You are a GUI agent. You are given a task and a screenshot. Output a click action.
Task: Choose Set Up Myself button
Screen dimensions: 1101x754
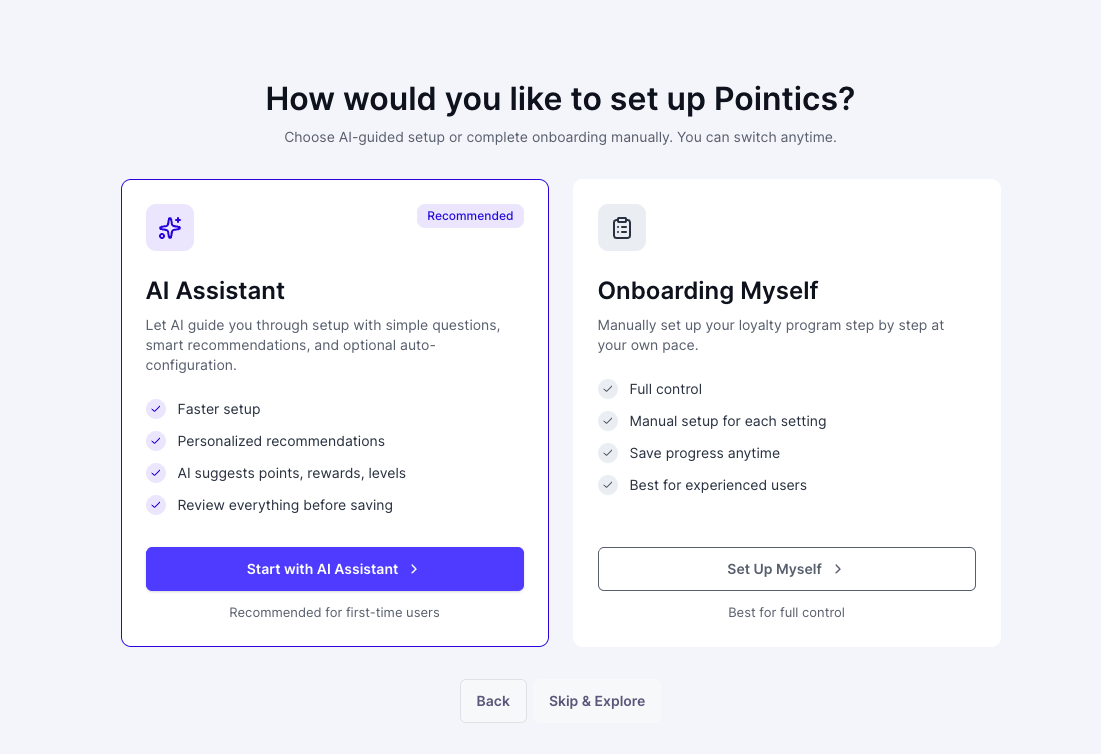[786, 569]
